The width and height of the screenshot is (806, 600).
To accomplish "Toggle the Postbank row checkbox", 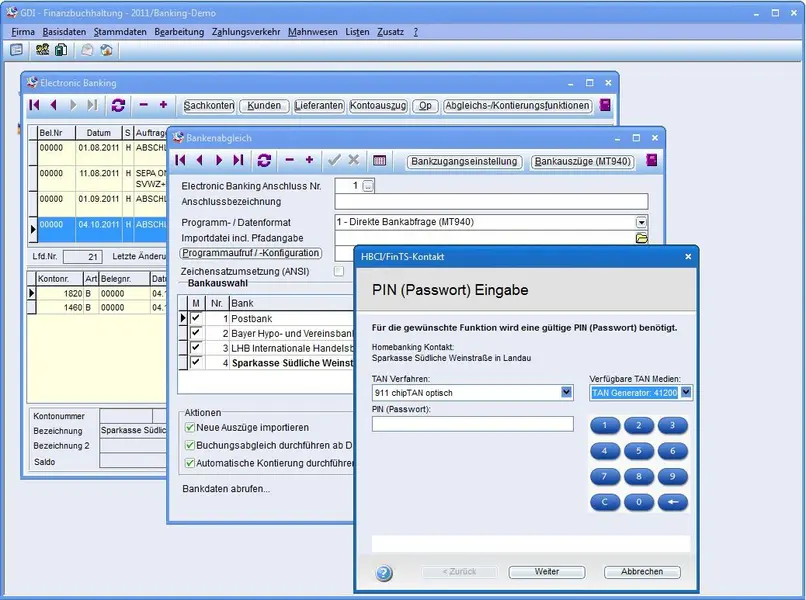I will click(x=196, y=318).
